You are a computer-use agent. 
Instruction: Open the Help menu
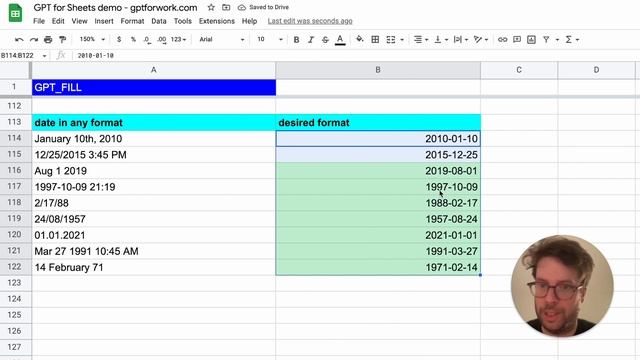pyautogui.click(x=249, y=21)
